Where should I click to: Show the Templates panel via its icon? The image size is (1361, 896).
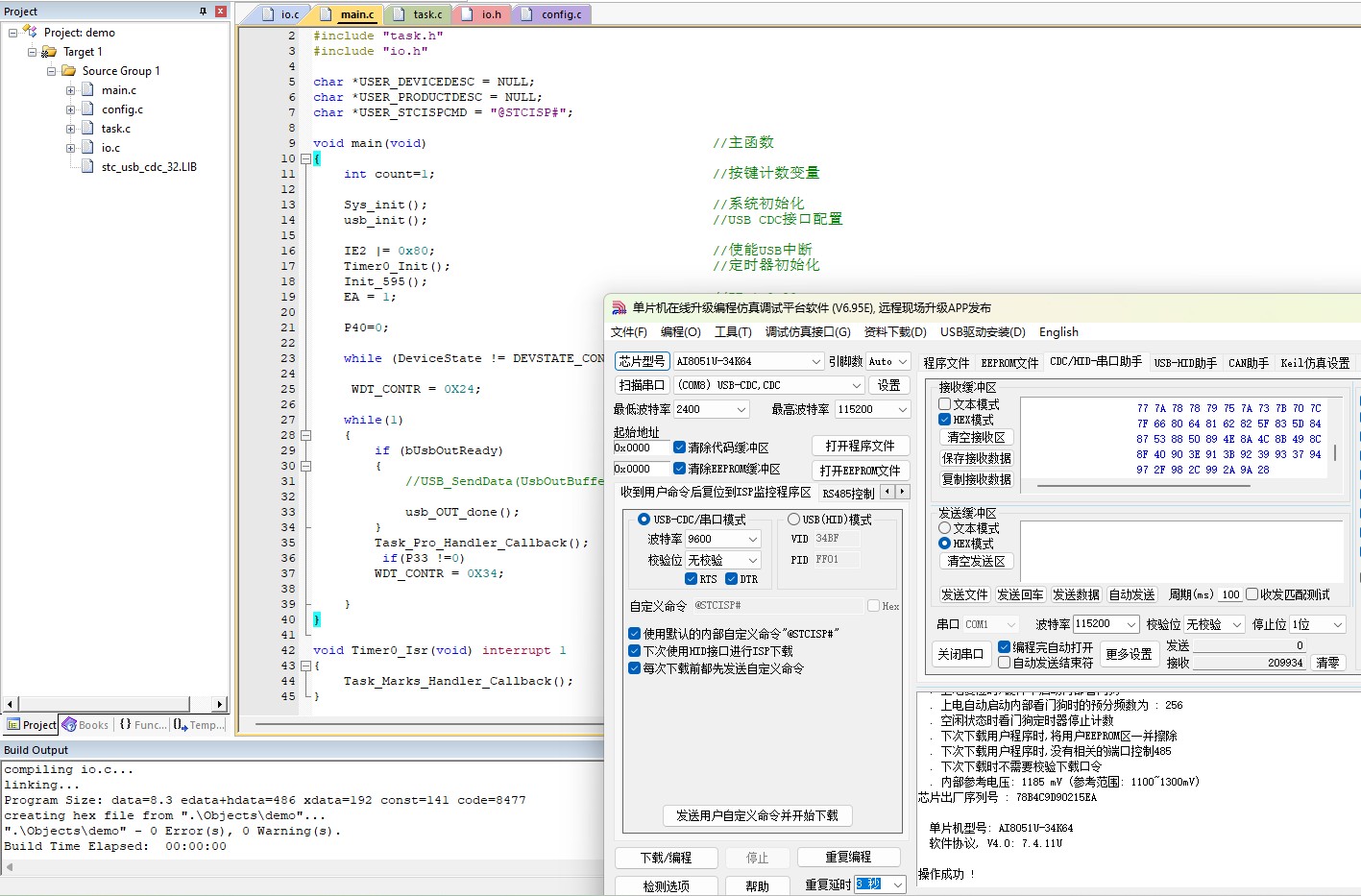(181, 725)
